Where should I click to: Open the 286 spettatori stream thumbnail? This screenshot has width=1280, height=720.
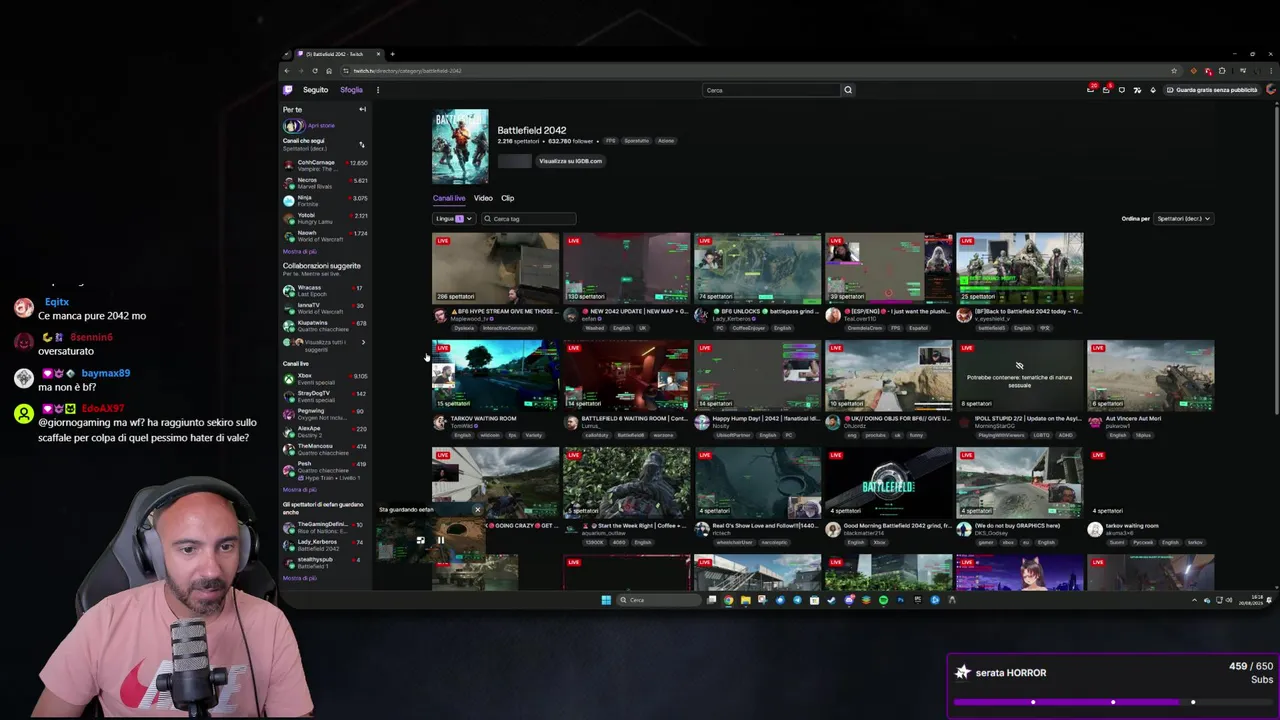495,268
